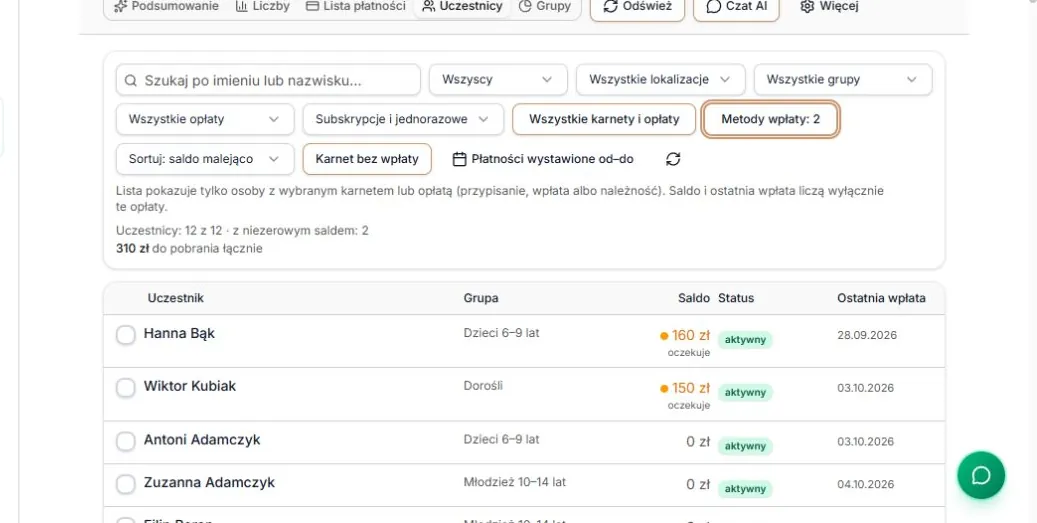Screen dimensions: 1037x523
Task: Click the 310 zł do pobrania łącznie text
Action: [189, 249]
